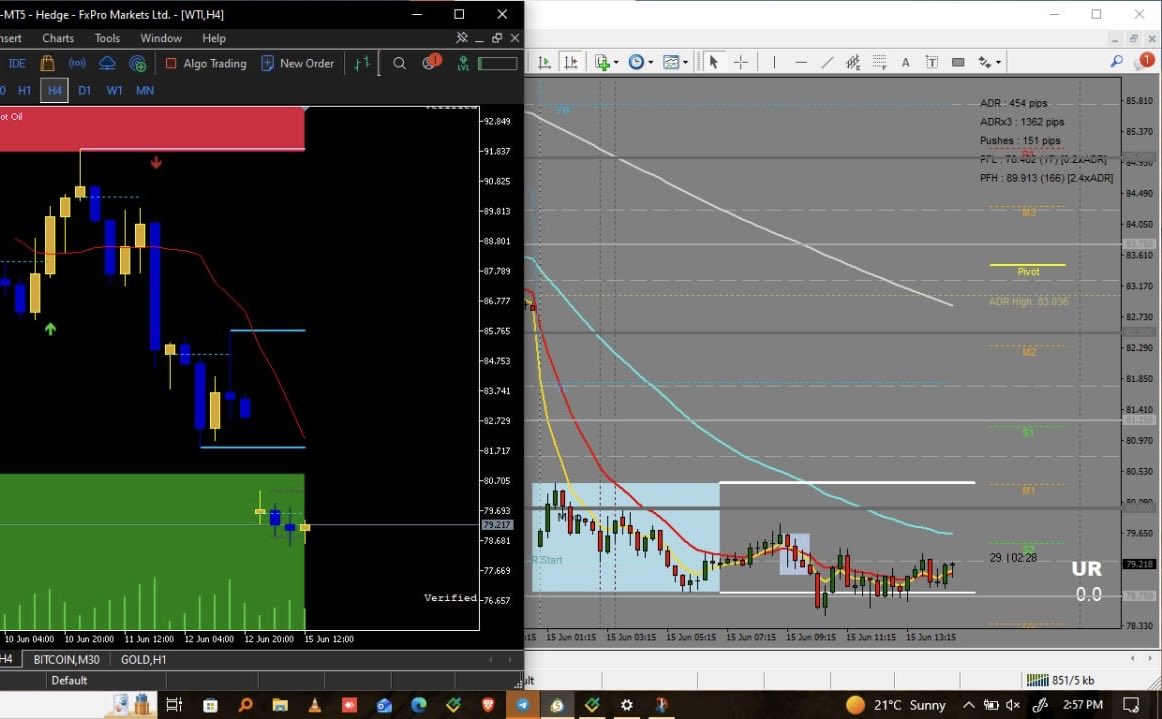This screenshot has height=719, width=1162.
Task: Click the 21°C Sunny weather widget
Action: click(x=896, y=705)
